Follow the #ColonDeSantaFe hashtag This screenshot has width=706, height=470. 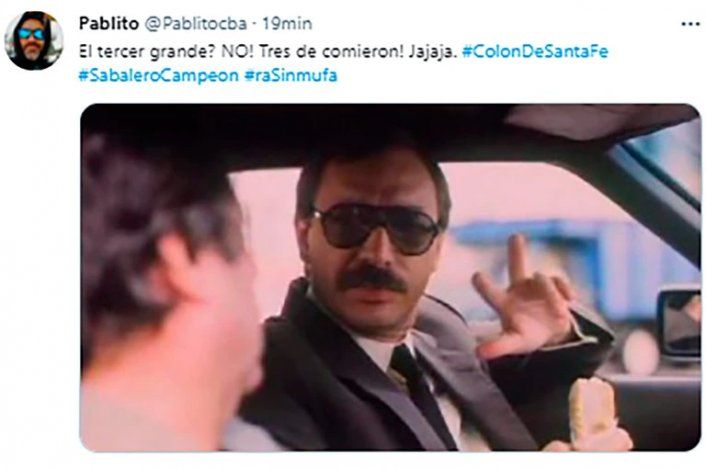point(535,51)
